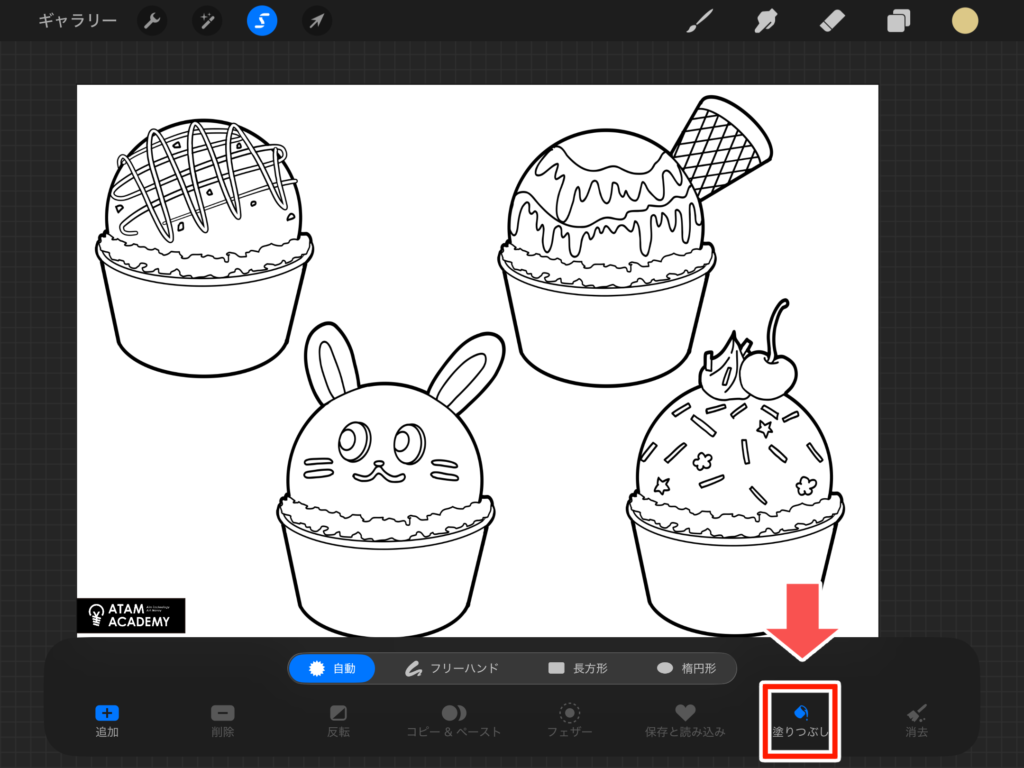Viewport: 1024px width, 768px height.
Task: Open the Adjustments magic wand menu
Action: click(x=207, y=21)
